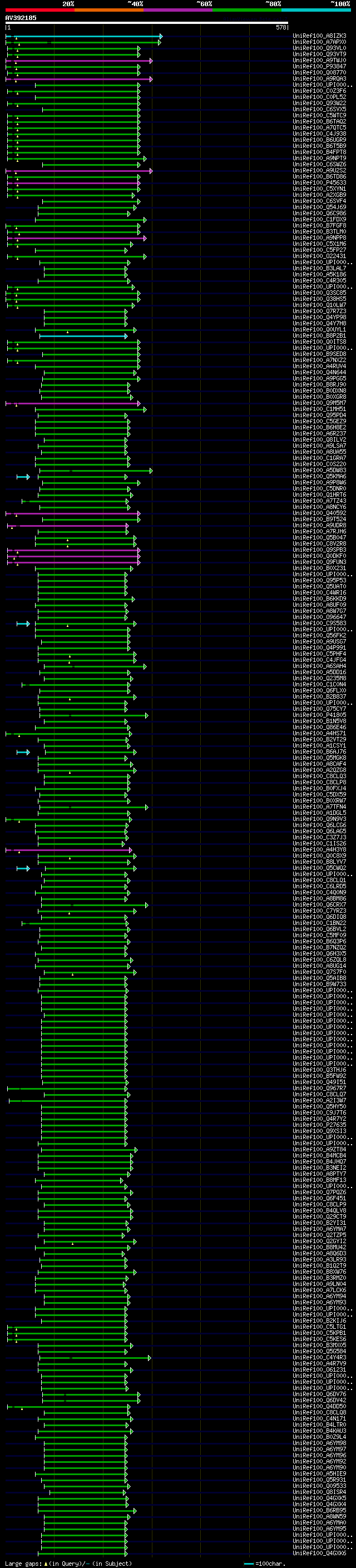Select the magenta alignment bar for P45633
The image size is (356, 1568).
pyautogui.click(x=74, y=183)
